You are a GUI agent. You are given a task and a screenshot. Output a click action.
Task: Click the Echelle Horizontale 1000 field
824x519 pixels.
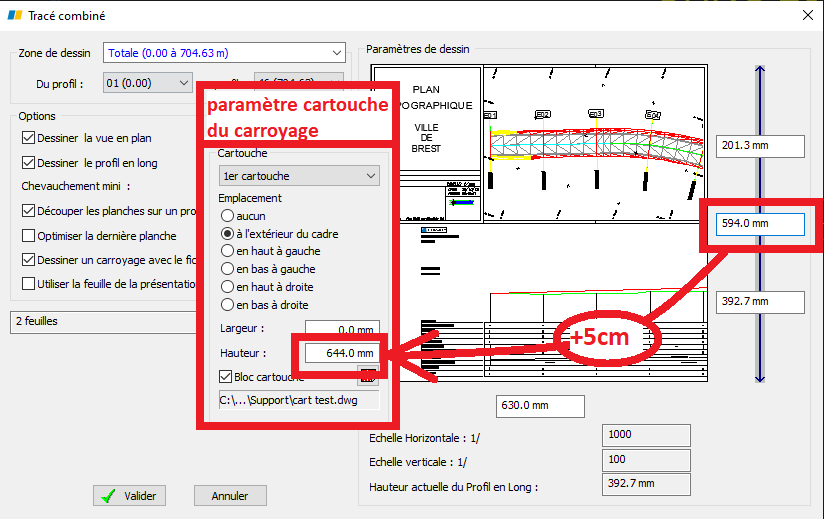(646, 435)
